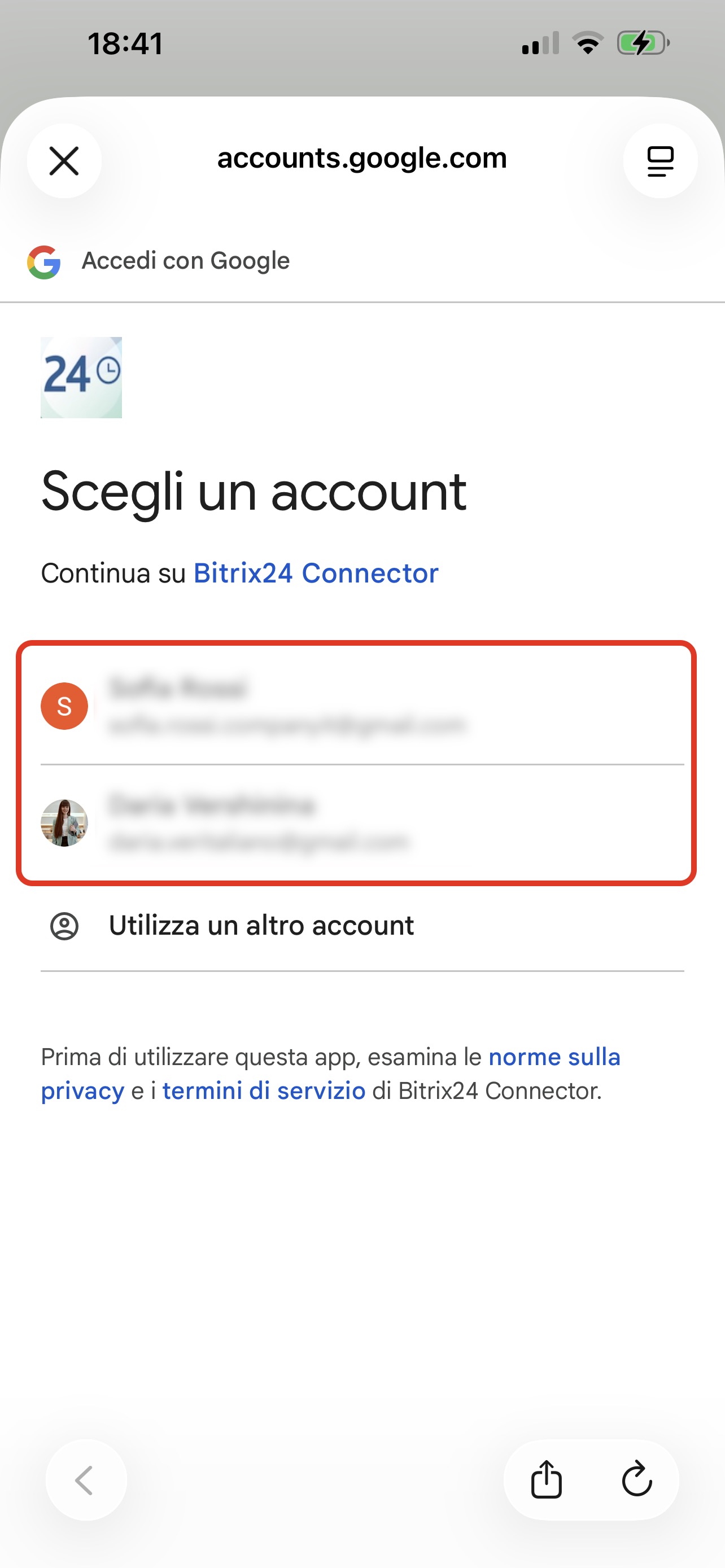The height and width of the screenshot is (1568, 725).
Task: Tap the 18:41 clock in status bar
Action: click(x=125, y=44)
